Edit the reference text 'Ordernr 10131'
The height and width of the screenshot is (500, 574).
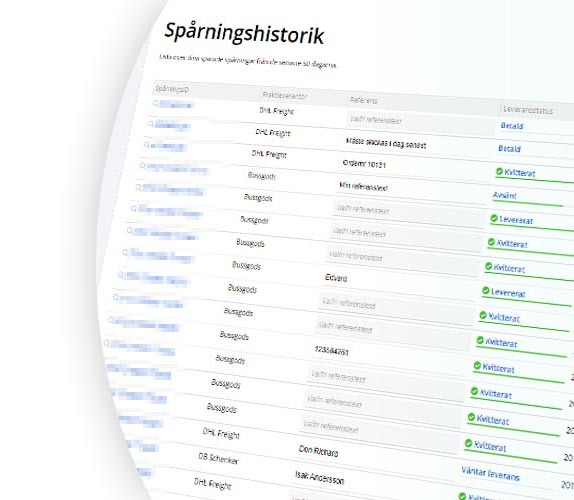point(364,164)
